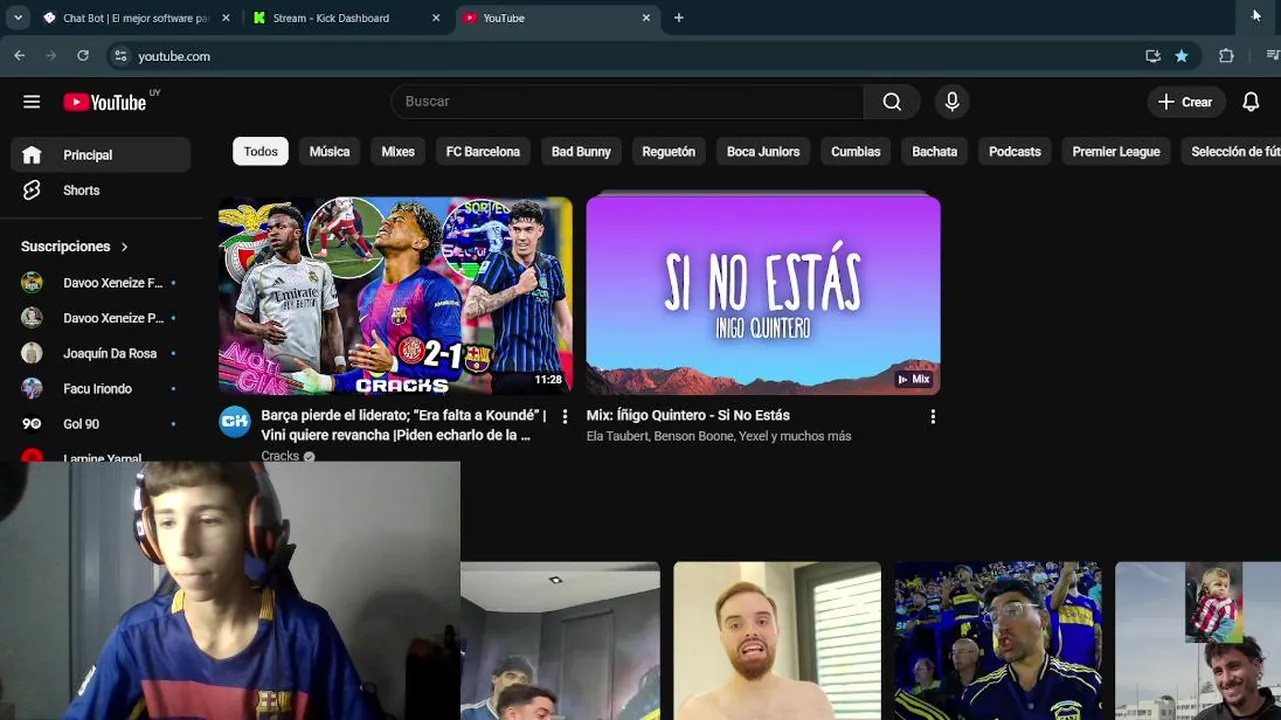Open Mix: Íñigo Quintero title link
Viewport: 1281px width, 720px height.
click(x=688, y=415)
